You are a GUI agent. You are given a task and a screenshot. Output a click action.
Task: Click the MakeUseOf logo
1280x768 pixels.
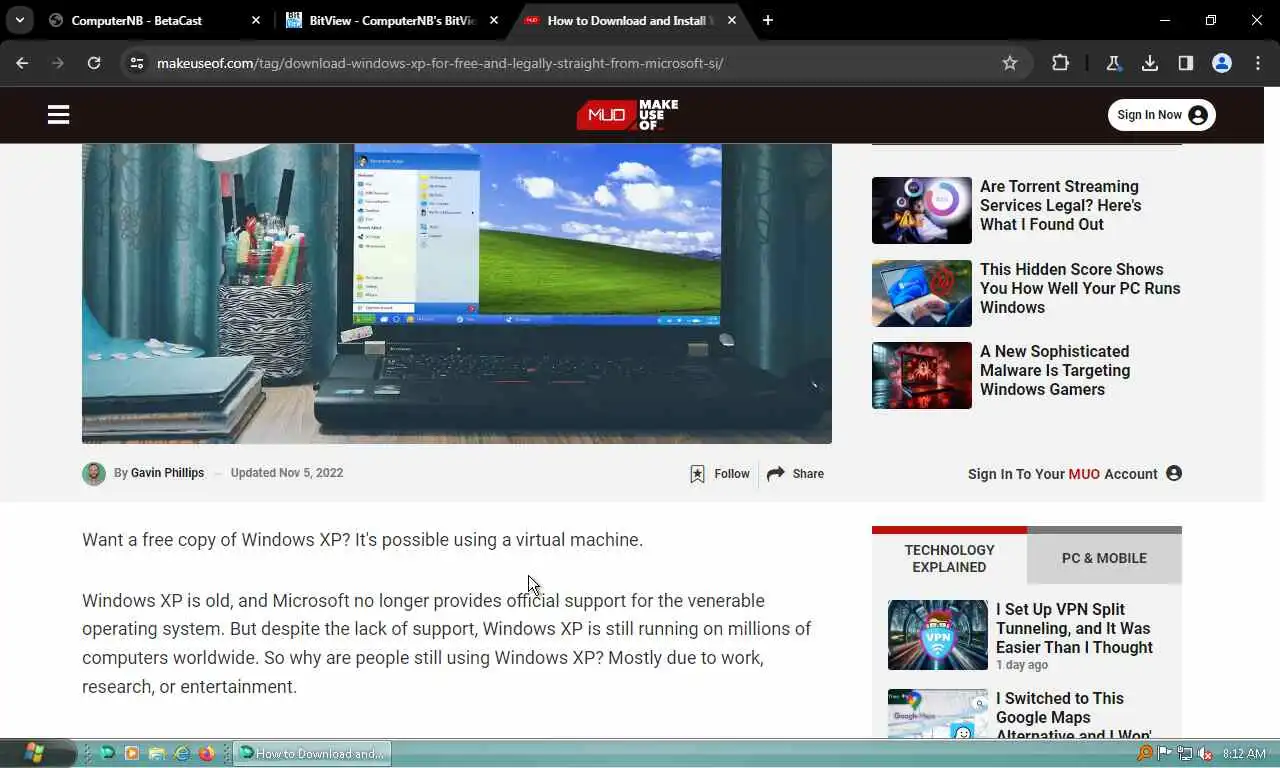tap(627, 115)
